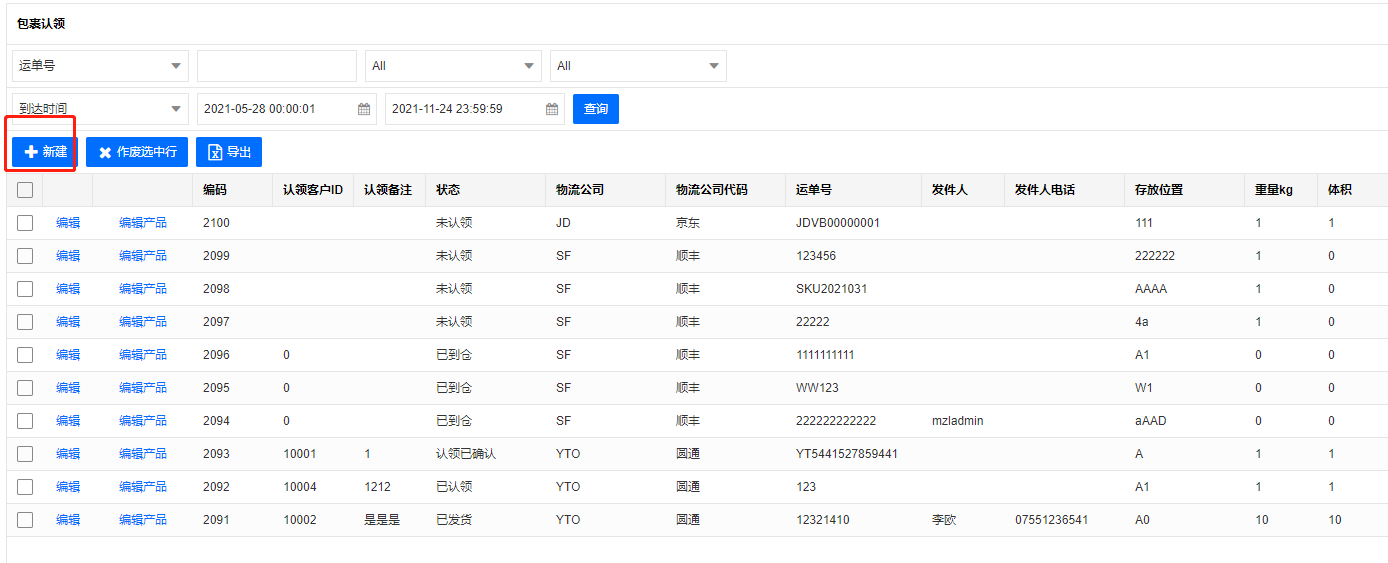Select checkbox of row 2098
Image resolution: width=1388 pixels, height=563 pixels.
tap(25, 289)
